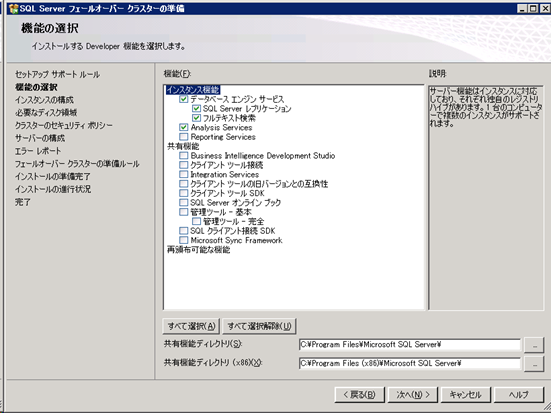Screen dimensions: 551x413
Task: Click フェールオーバー クラスターの準備ルール step
Action: tap(77, 164)
